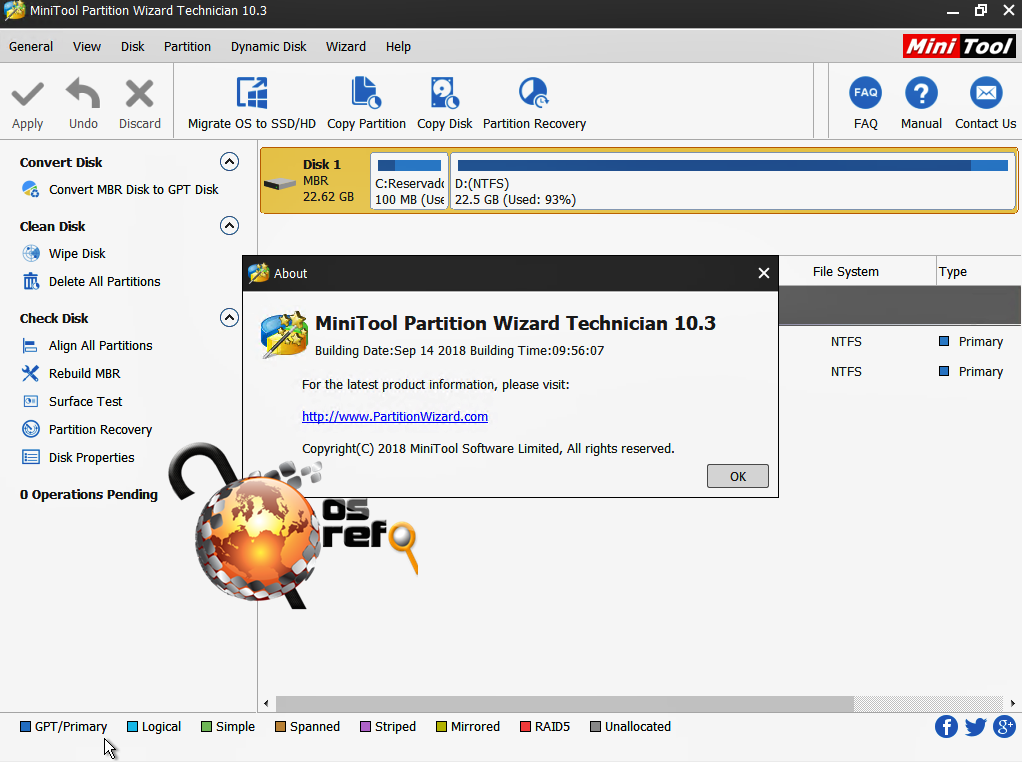Collapse the Check Disk section
This screenshot has height=762, width=1022.
[229, 317]
